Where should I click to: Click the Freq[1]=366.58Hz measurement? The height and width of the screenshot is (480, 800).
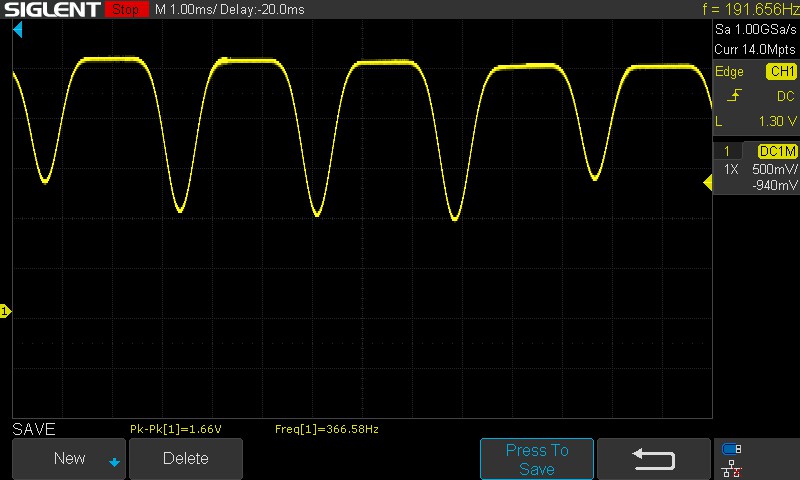[x=327, y=429]
